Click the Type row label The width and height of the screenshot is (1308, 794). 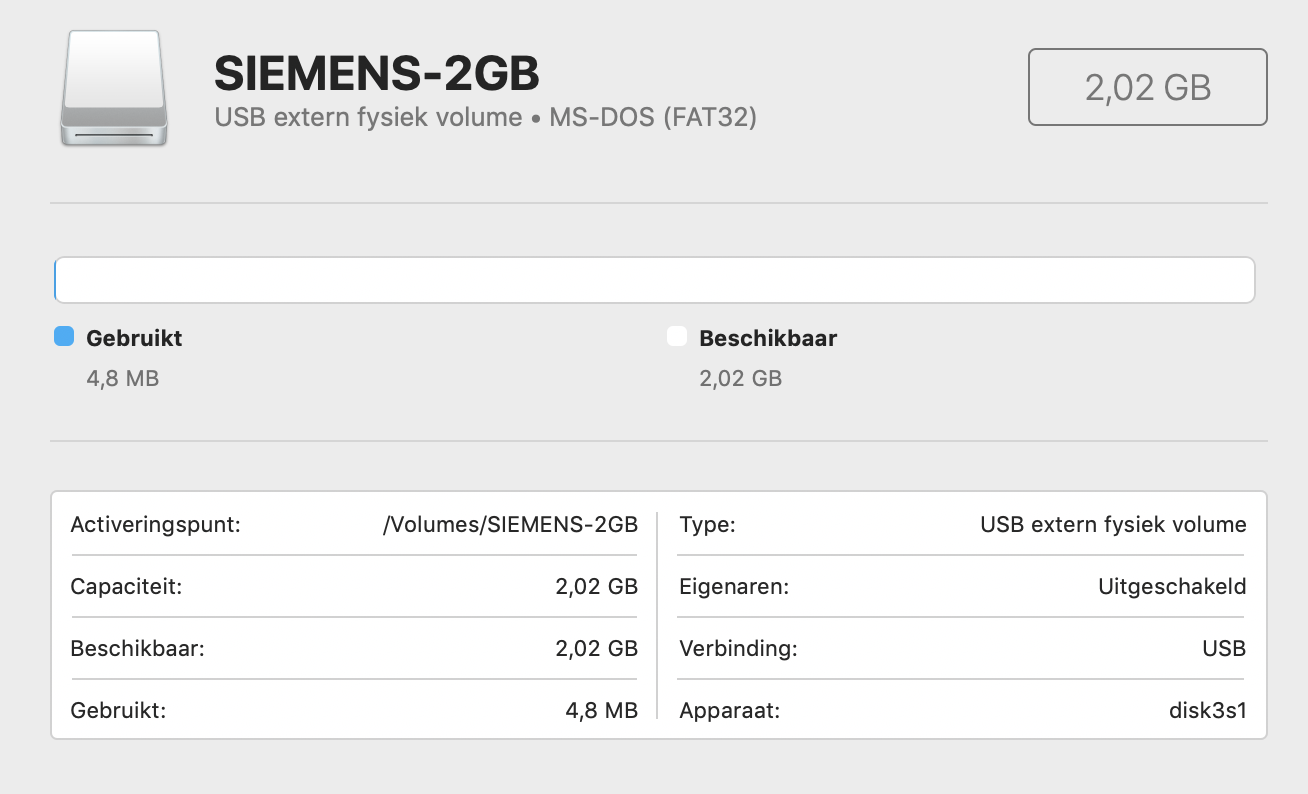click(x=707, y=525)
